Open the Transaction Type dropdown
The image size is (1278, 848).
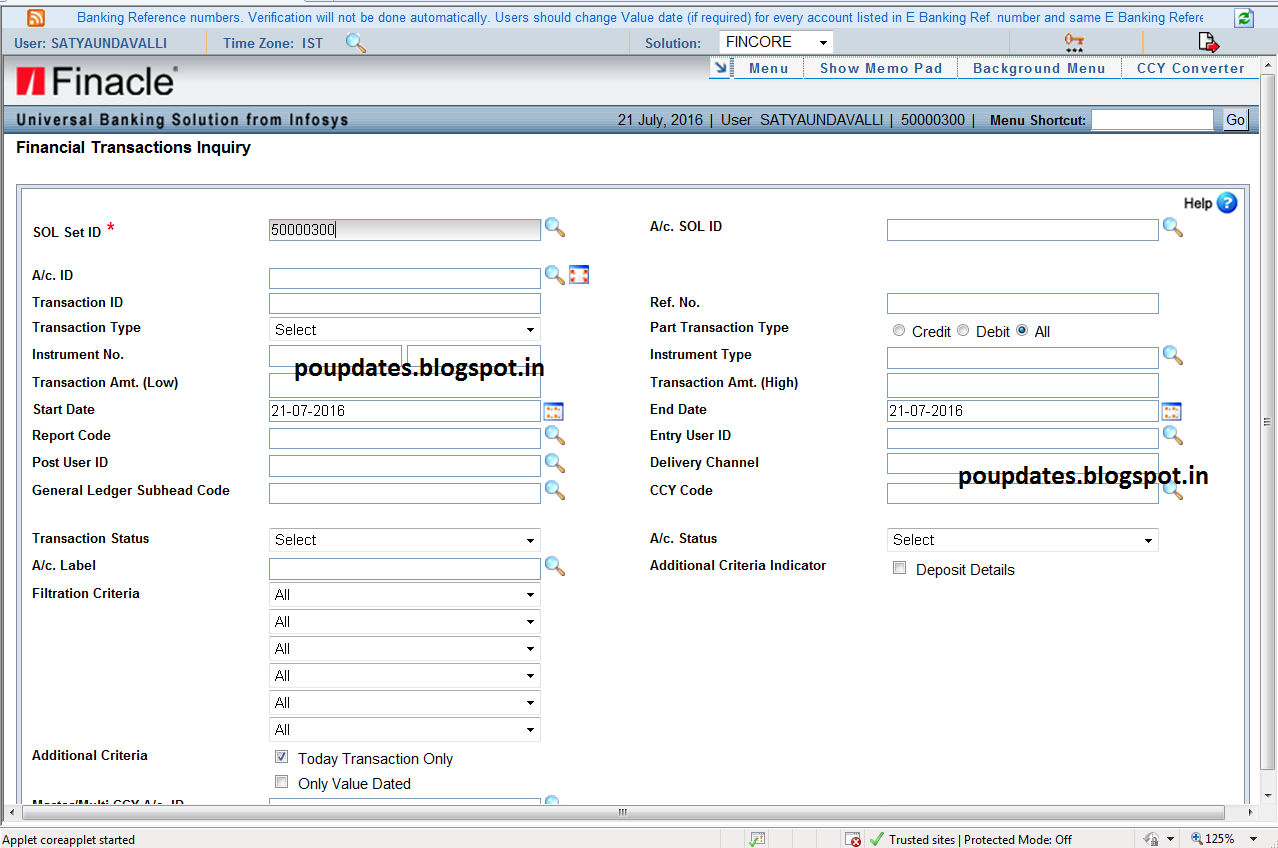[x=405, y=330]
